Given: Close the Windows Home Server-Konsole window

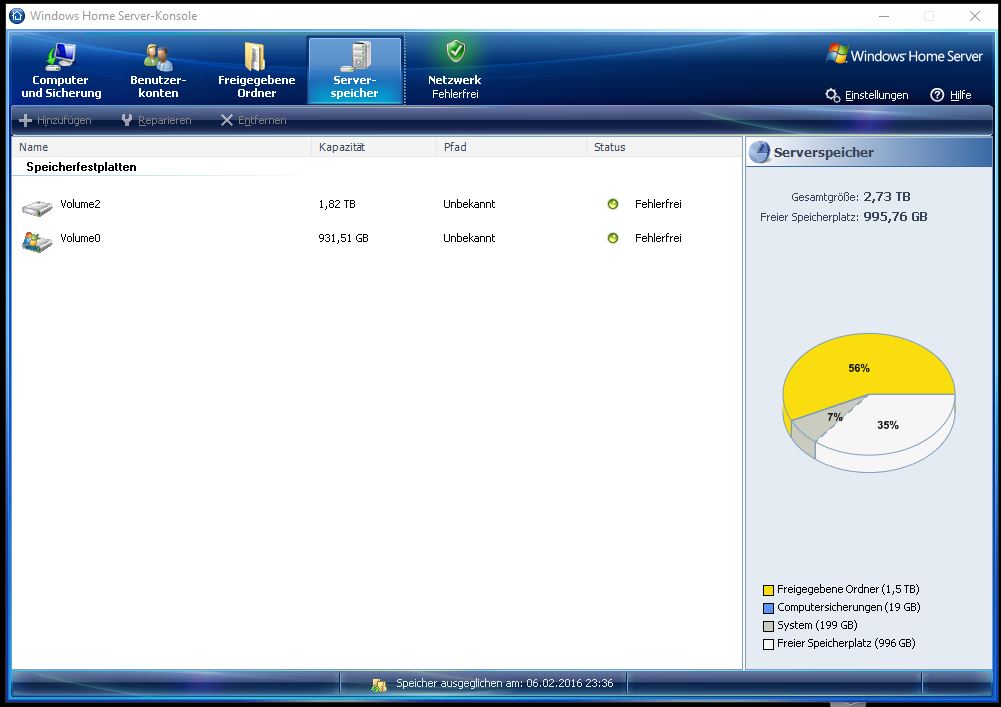Looking at the screenshot, I should tap(975, 16).
